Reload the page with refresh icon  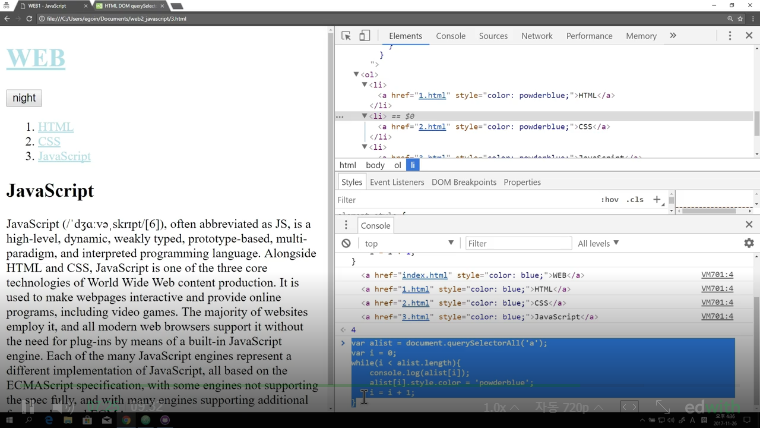[29, 18]
